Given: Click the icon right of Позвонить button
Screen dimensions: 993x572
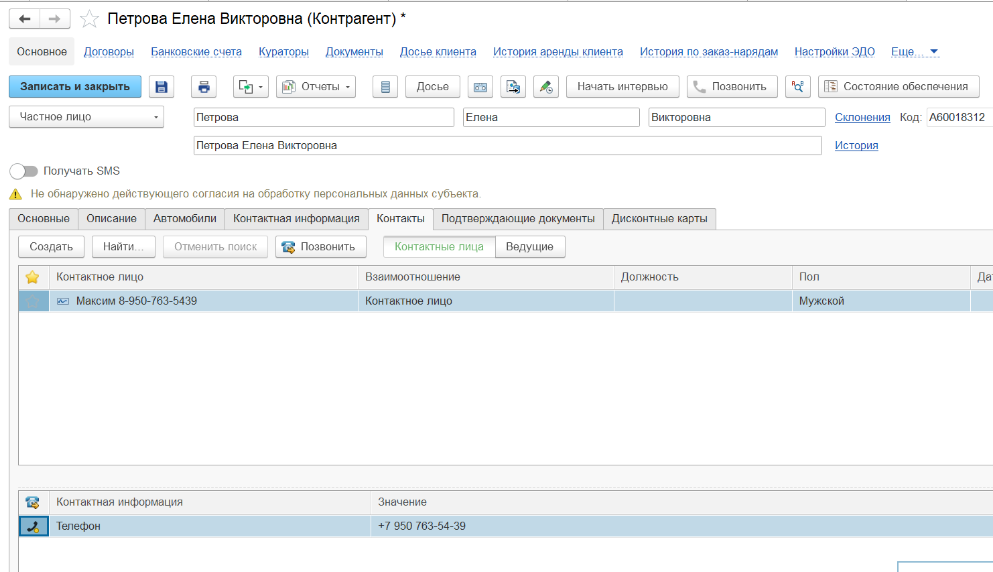Looking at the screenshot, I should pos(797,87).
